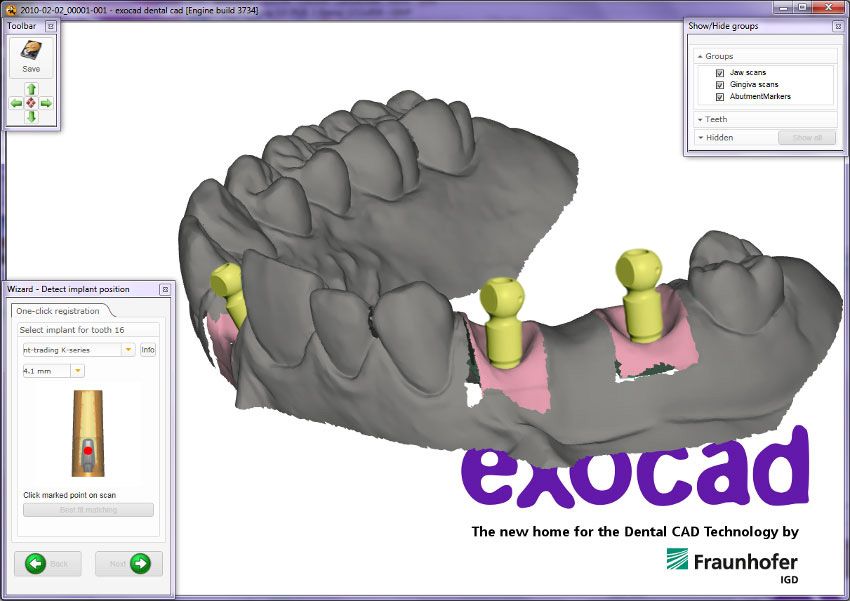Screen dimensions: 850x601
Task: Click the 'AbutmentMarkers' label
Action: pos(760,96)
